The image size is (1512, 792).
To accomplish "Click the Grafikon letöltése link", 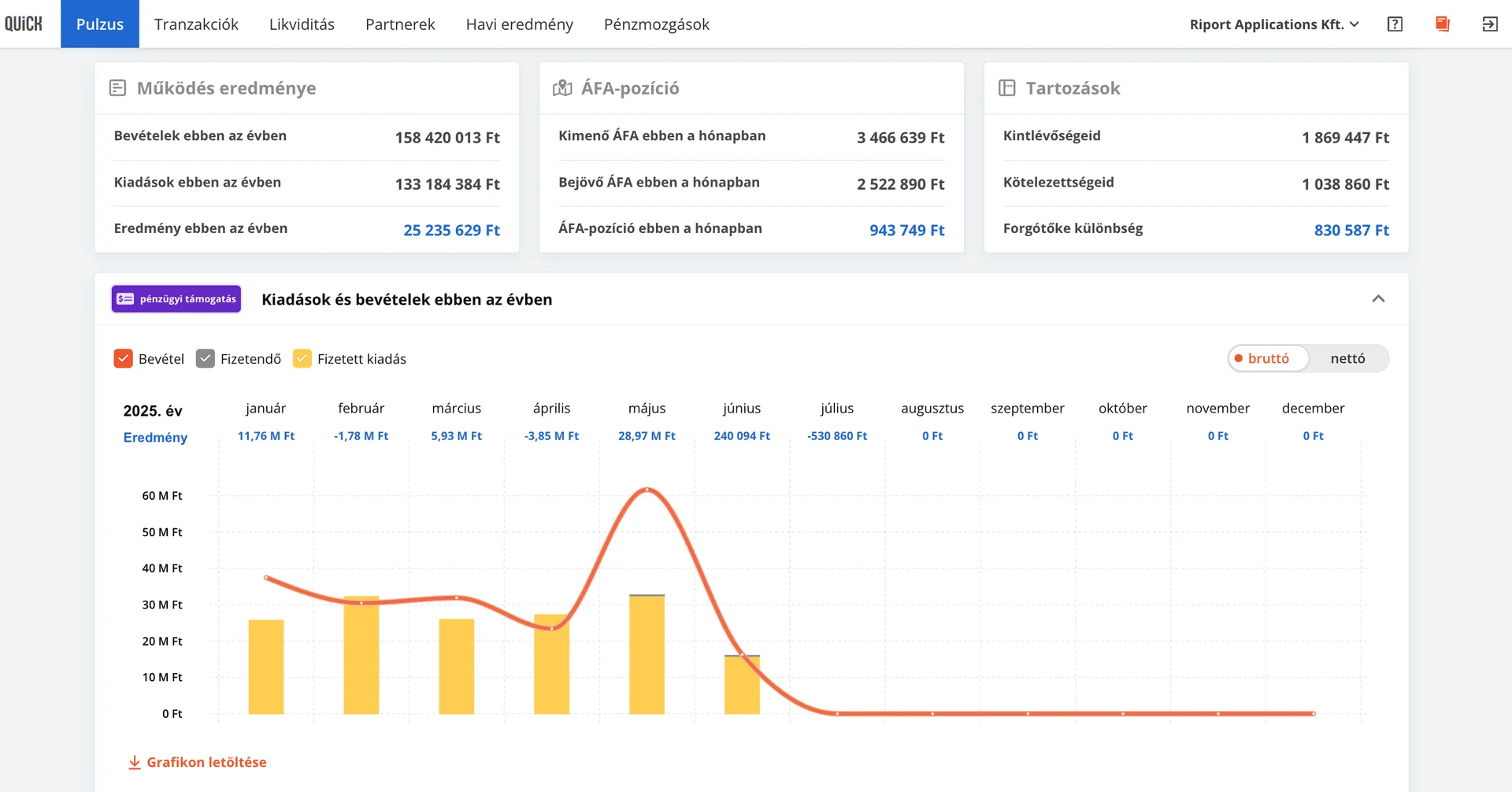I will [x=206, y=762].
